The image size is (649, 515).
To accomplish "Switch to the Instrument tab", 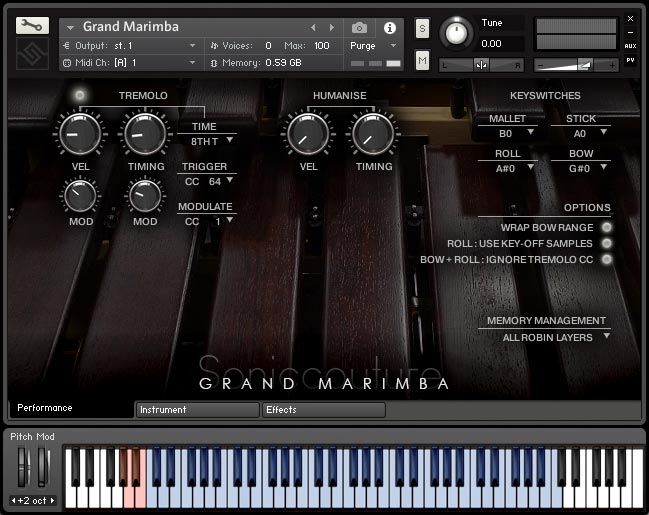I will point(198,410).
